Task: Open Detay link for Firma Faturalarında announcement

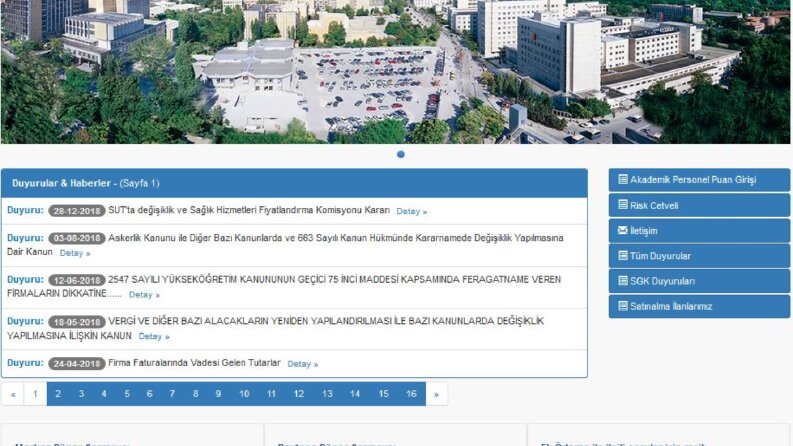Action: point(302,364)
